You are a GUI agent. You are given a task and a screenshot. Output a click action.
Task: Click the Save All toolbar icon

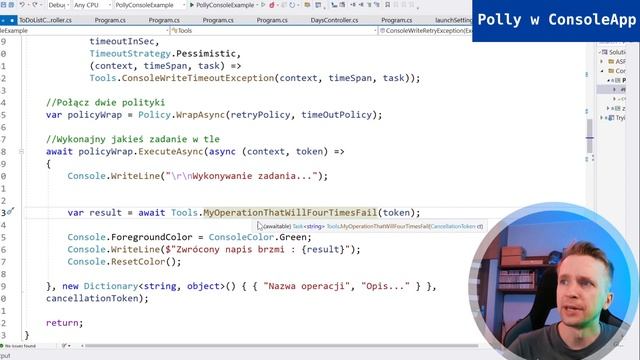(11, 5)
